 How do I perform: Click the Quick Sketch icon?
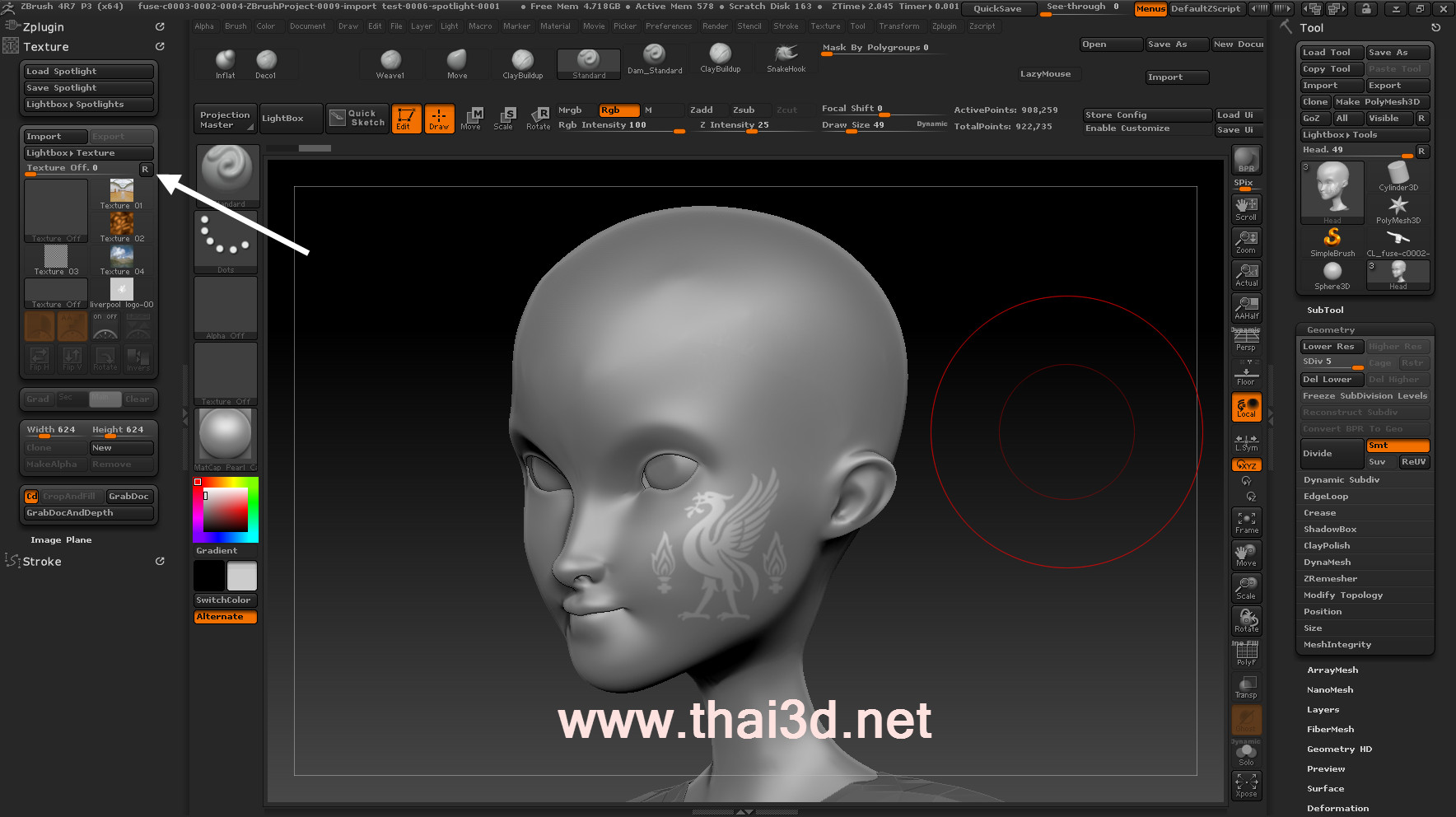pos(357,119)
